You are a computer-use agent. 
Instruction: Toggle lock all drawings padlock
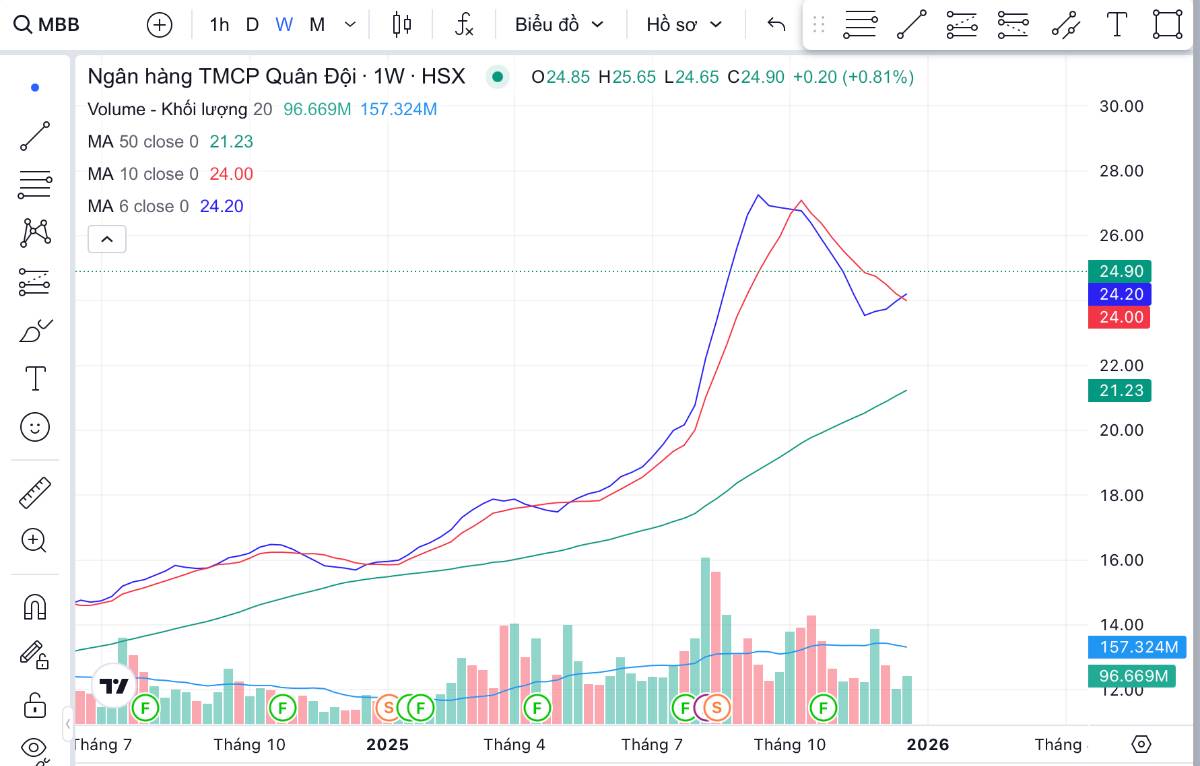[x=35, y=705]
